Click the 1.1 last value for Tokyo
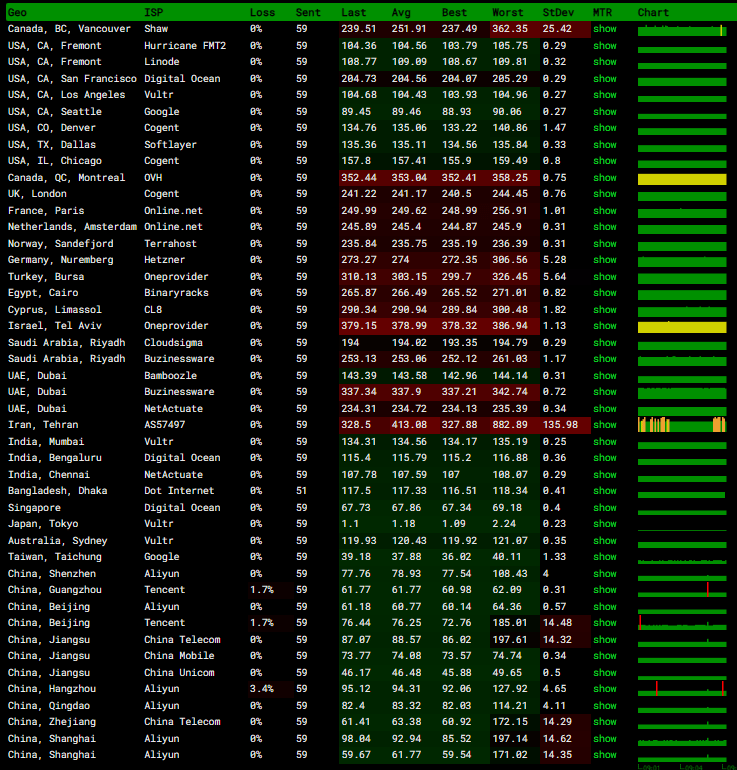 (x=350, y=524)
